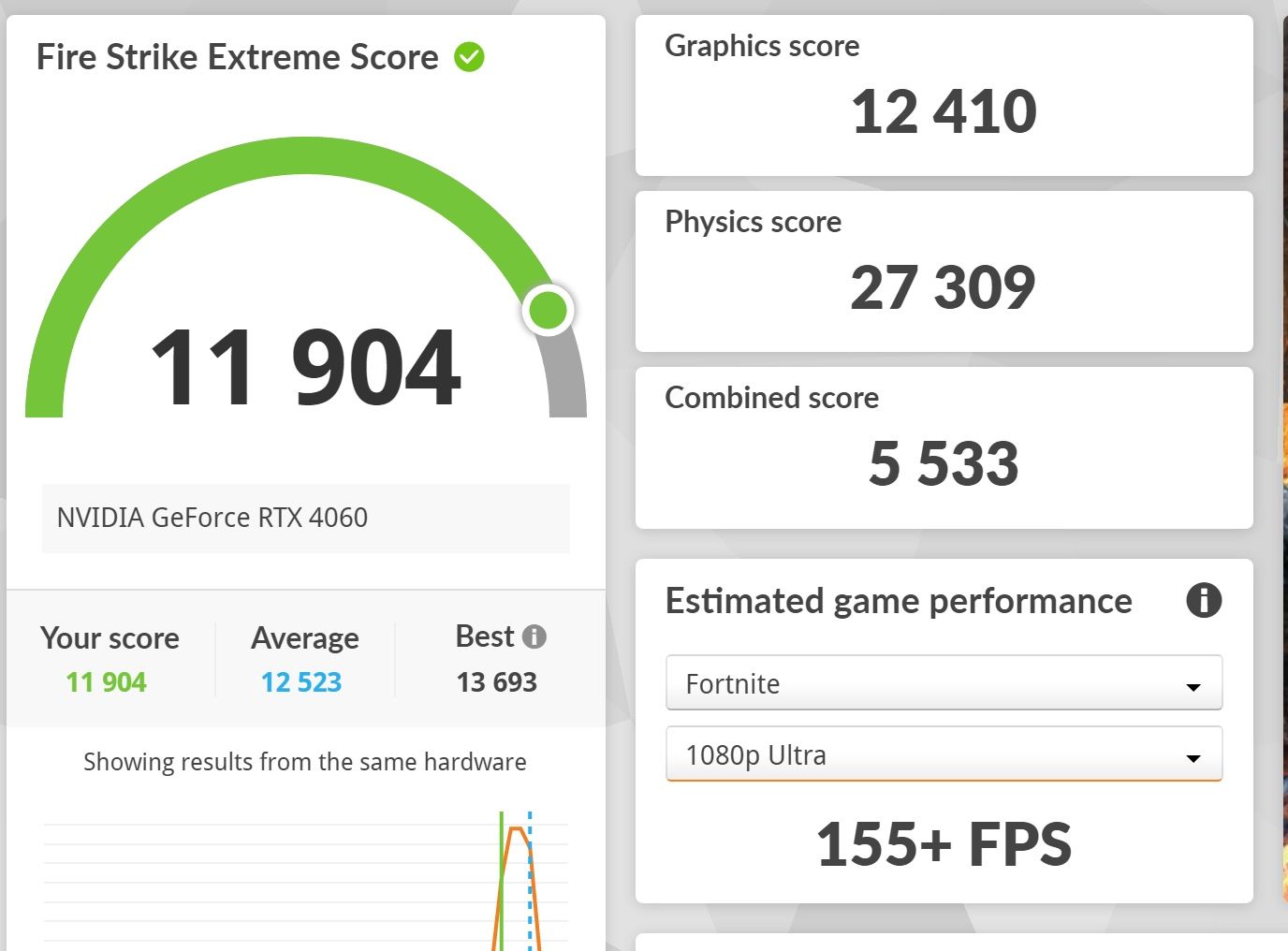This screenshot has width=1288, height=951.
Task: Click the green Your score value
Action: pos(107,682)
